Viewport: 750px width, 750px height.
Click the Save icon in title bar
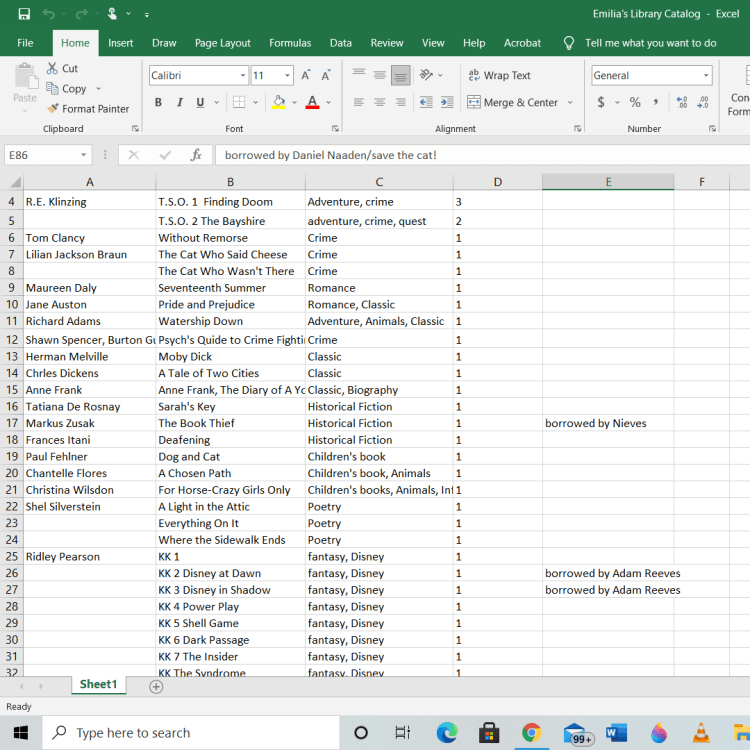pyautogui.click(x=24, y=14)
